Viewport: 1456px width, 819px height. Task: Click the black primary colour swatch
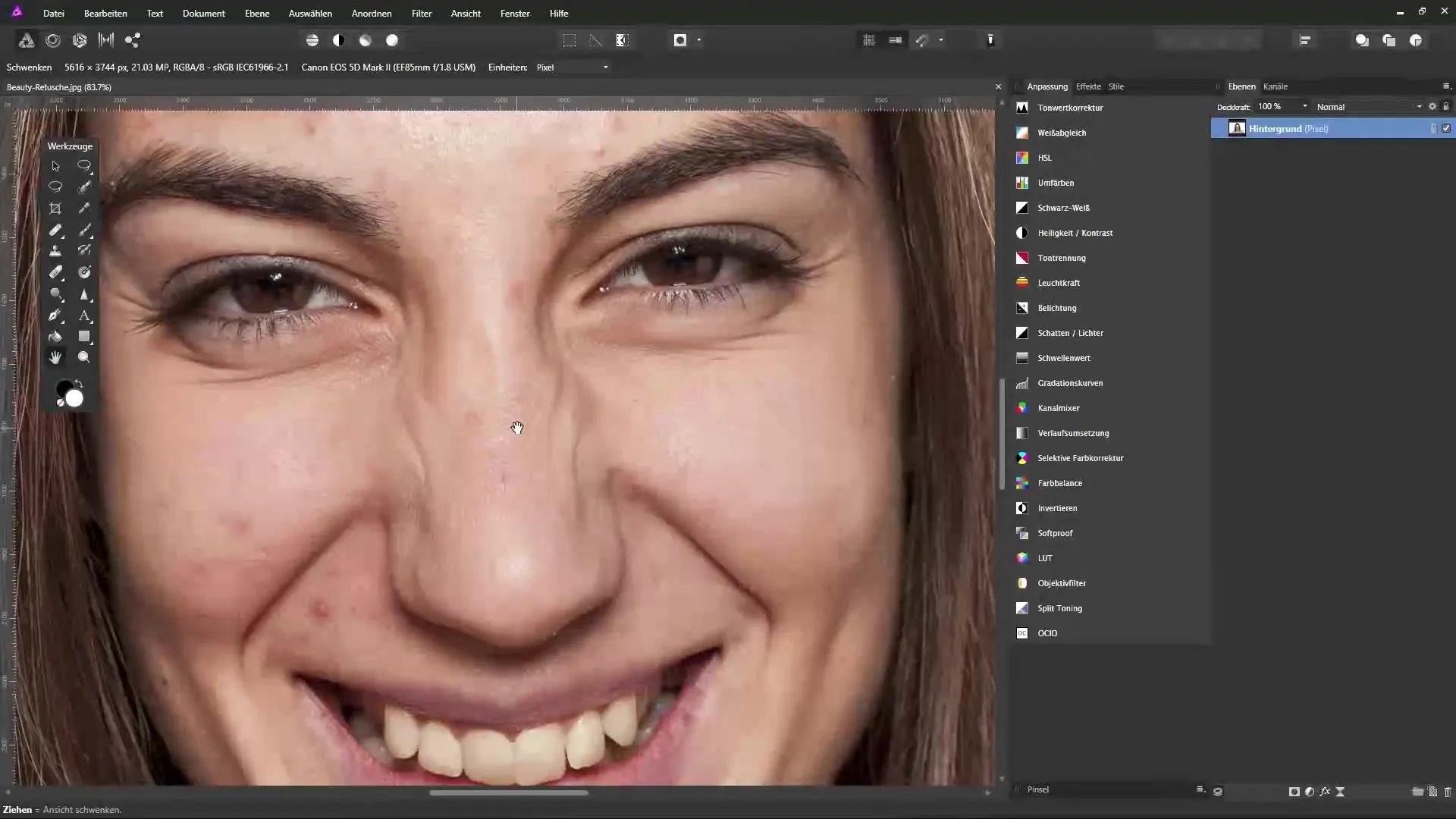pyautogui.click(x=63, y=388)
